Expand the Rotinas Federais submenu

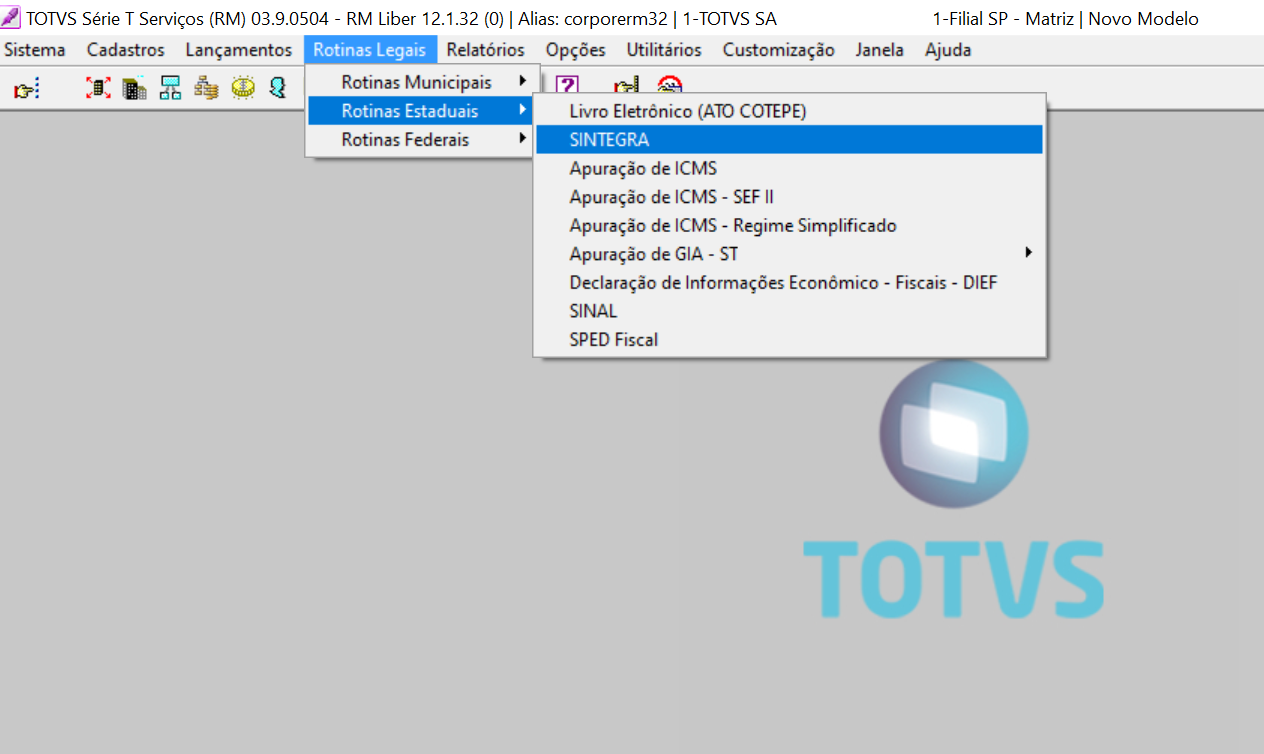pyautogui.click(x=422, y=139)
